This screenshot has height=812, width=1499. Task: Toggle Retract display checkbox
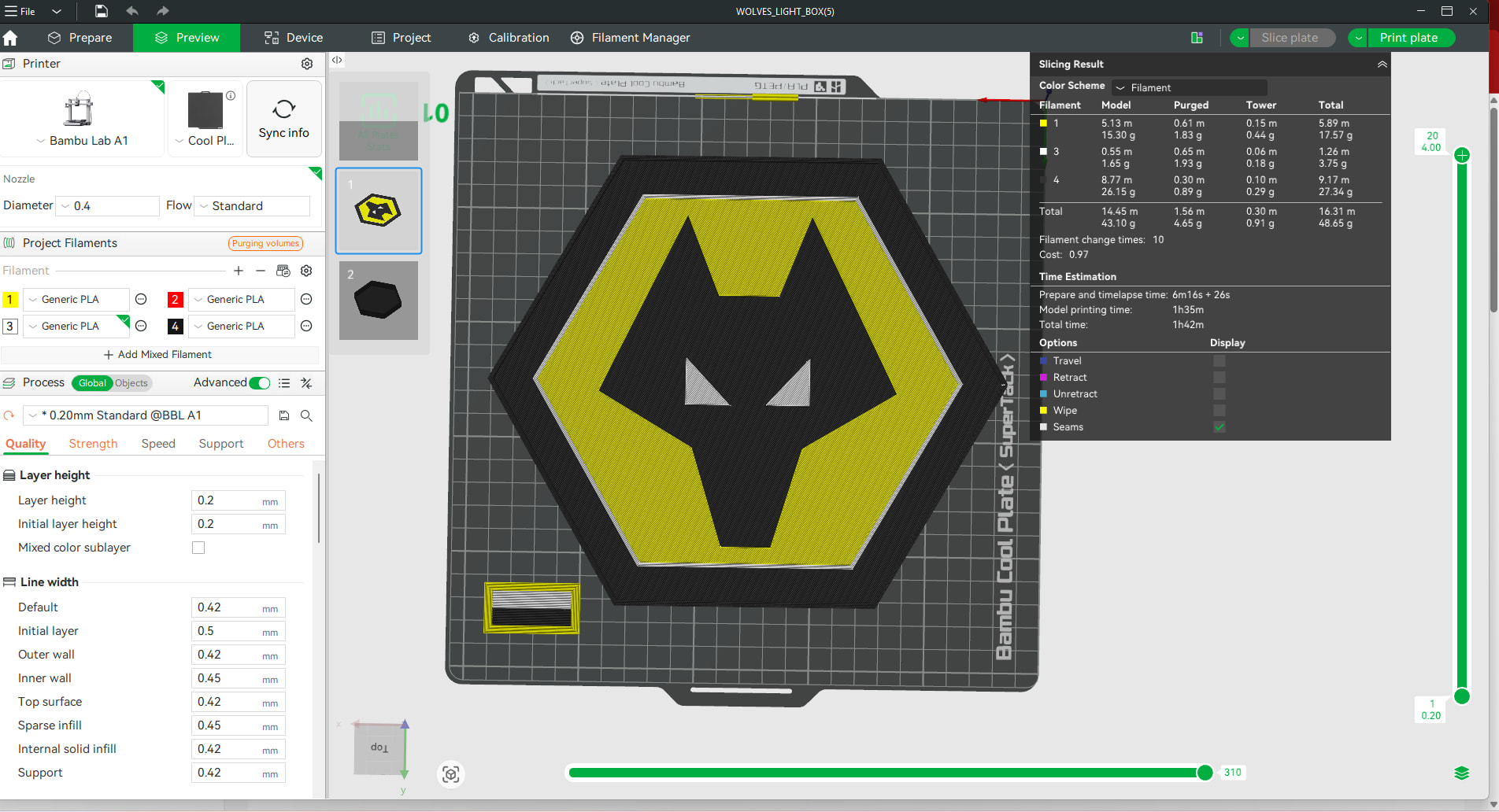tap(1220, 378)
